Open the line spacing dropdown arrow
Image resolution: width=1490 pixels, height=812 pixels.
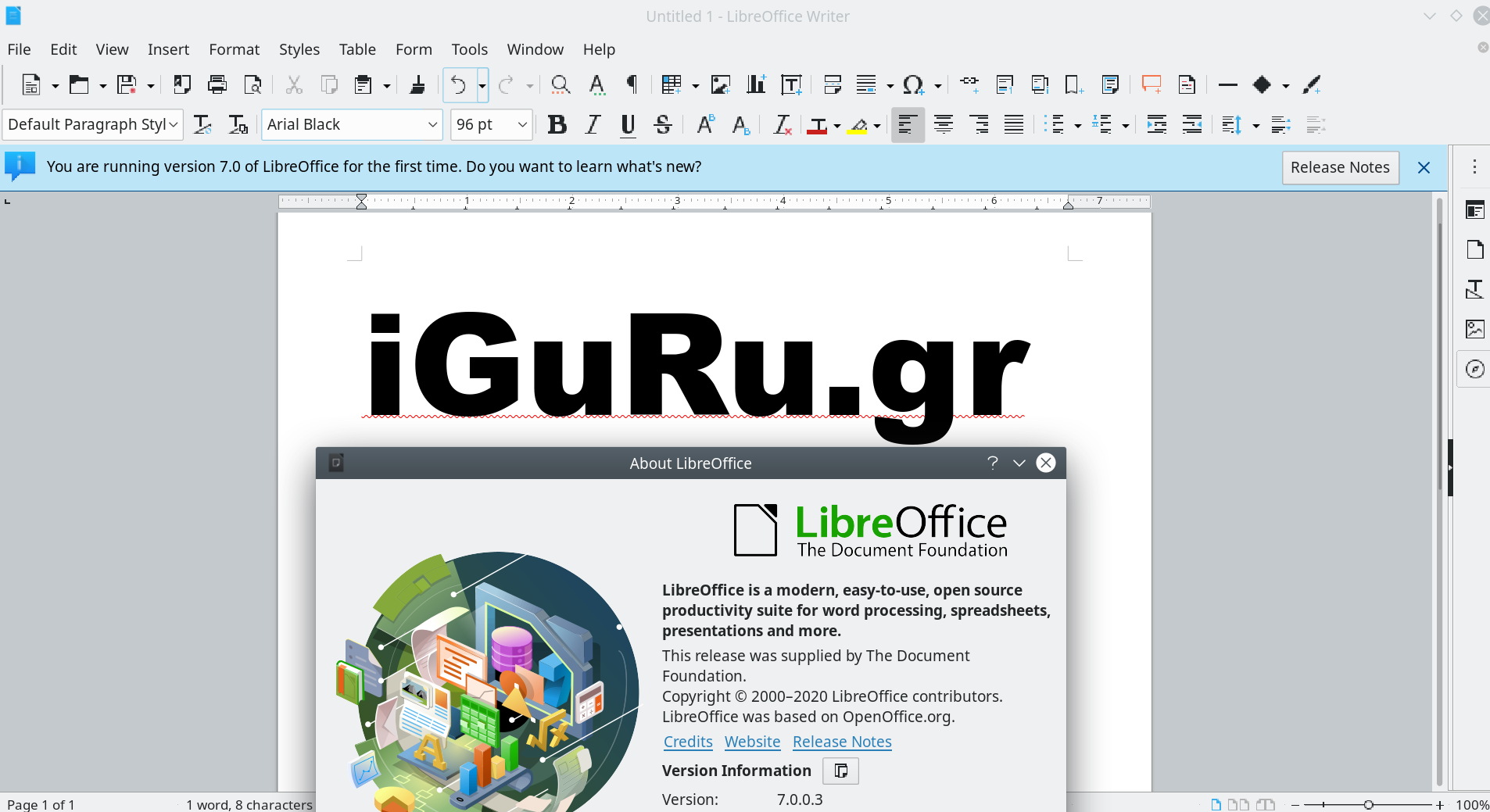[x=1256, y=126]
